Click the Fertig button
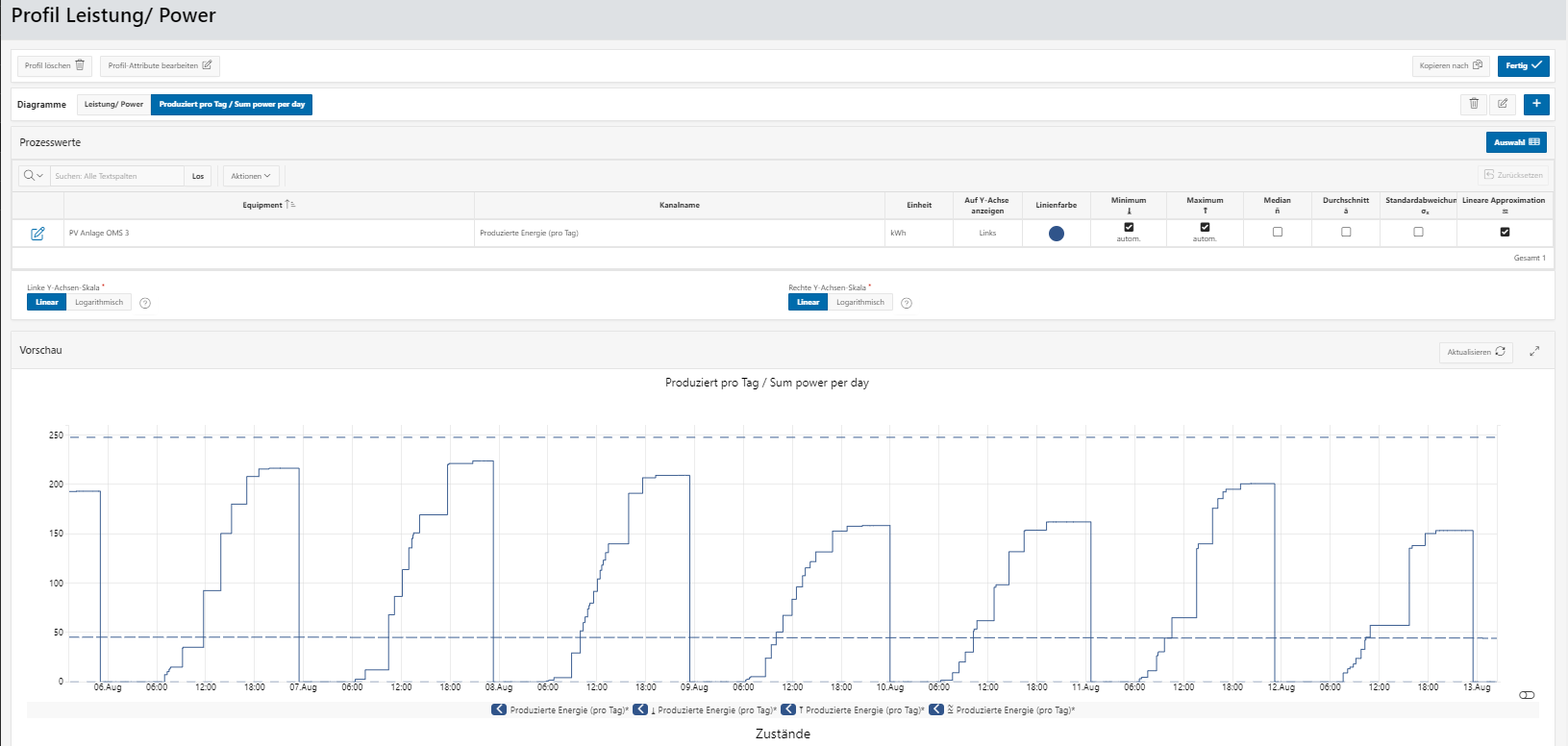 click(x=1523, y=65)
